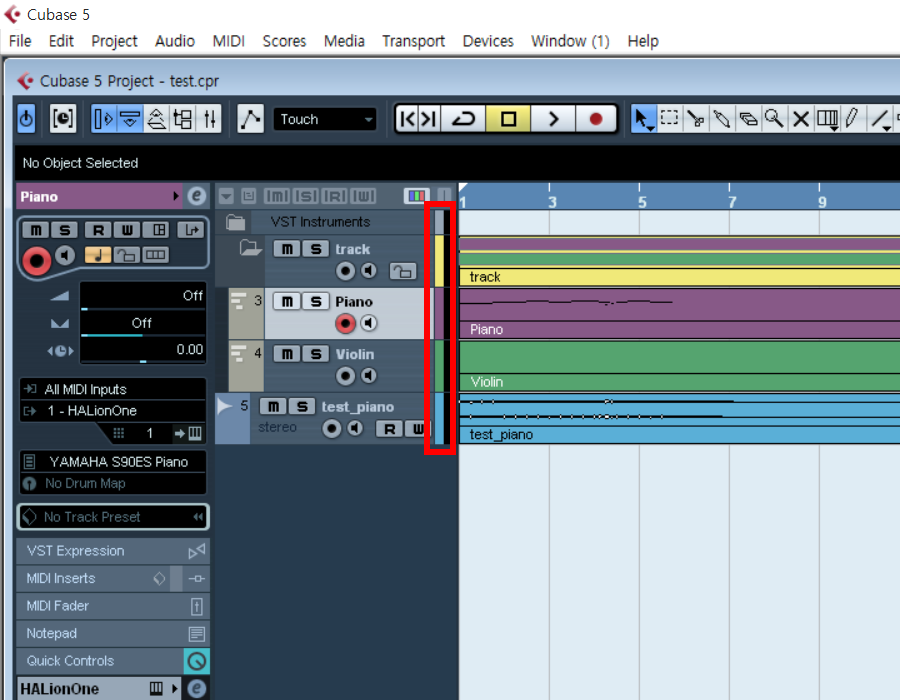Viewport: 900px width, 700px height.
Task: Solo the folder track named track
Action: tap(316, 249)
